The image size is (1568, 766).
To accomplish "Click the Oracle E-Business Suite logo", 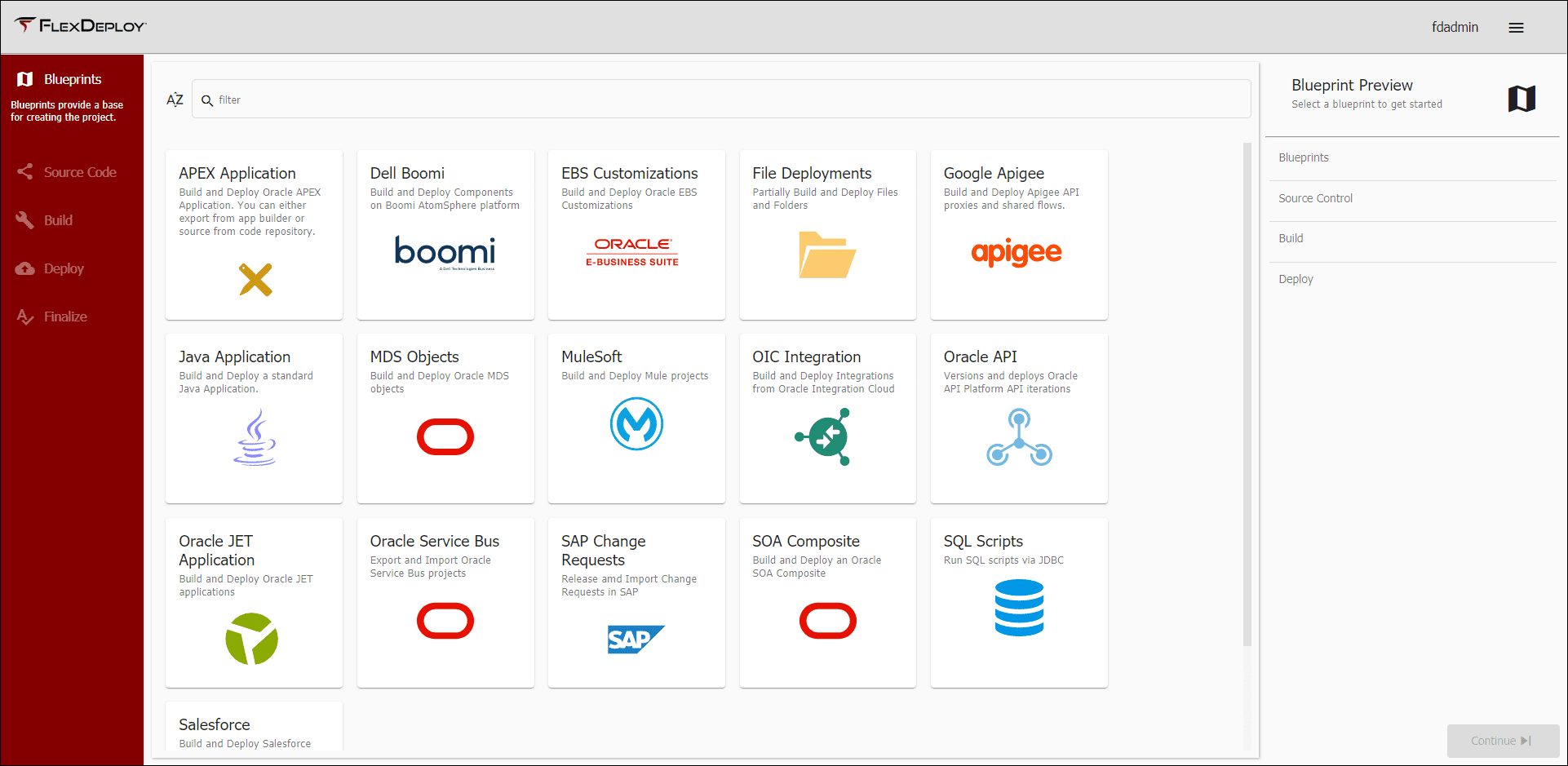I will pyautogui.click(x=632, y=252).
